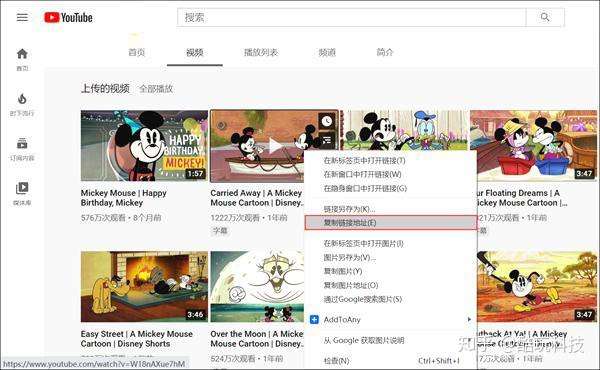
Task: Click the 全部播放 play all link
Action: coord(156,89)
